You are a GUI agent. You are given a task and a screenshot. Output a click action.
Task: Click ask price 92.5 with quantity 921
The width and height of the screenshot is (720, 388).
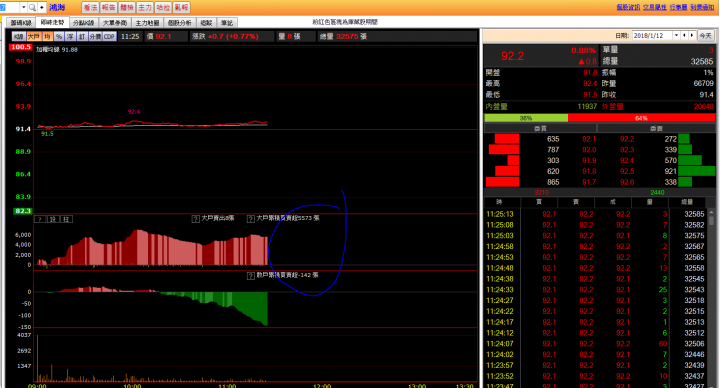[627, 171]
